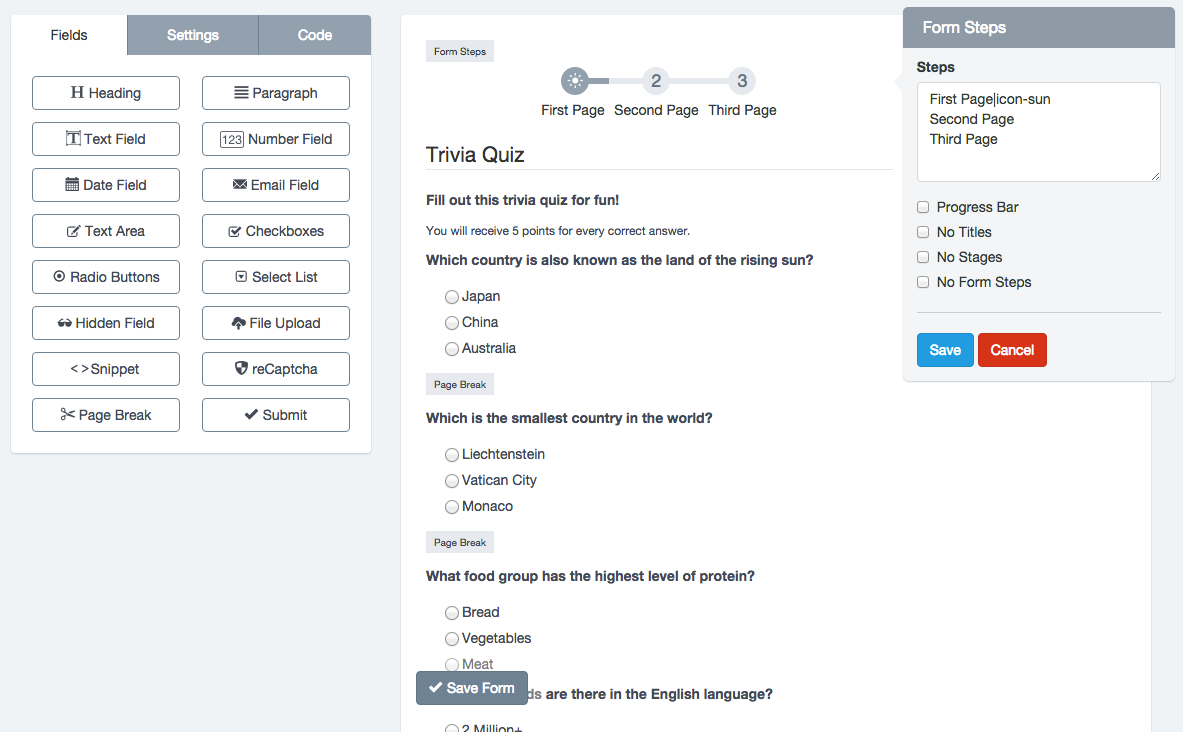Add an Email Field to the form
Screen dimensions: 1183x732
[276, 185]
